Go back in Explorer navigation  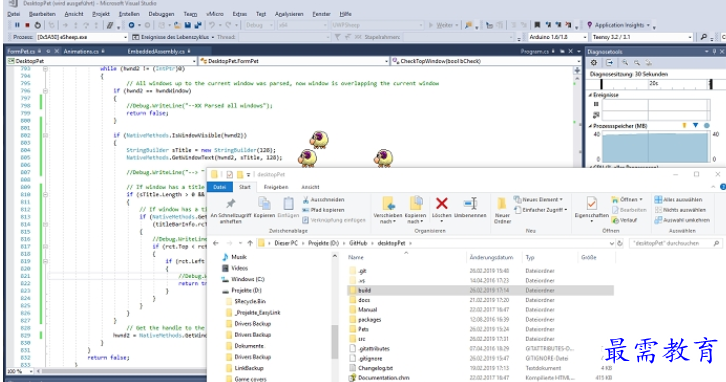(x=216, y=243)
